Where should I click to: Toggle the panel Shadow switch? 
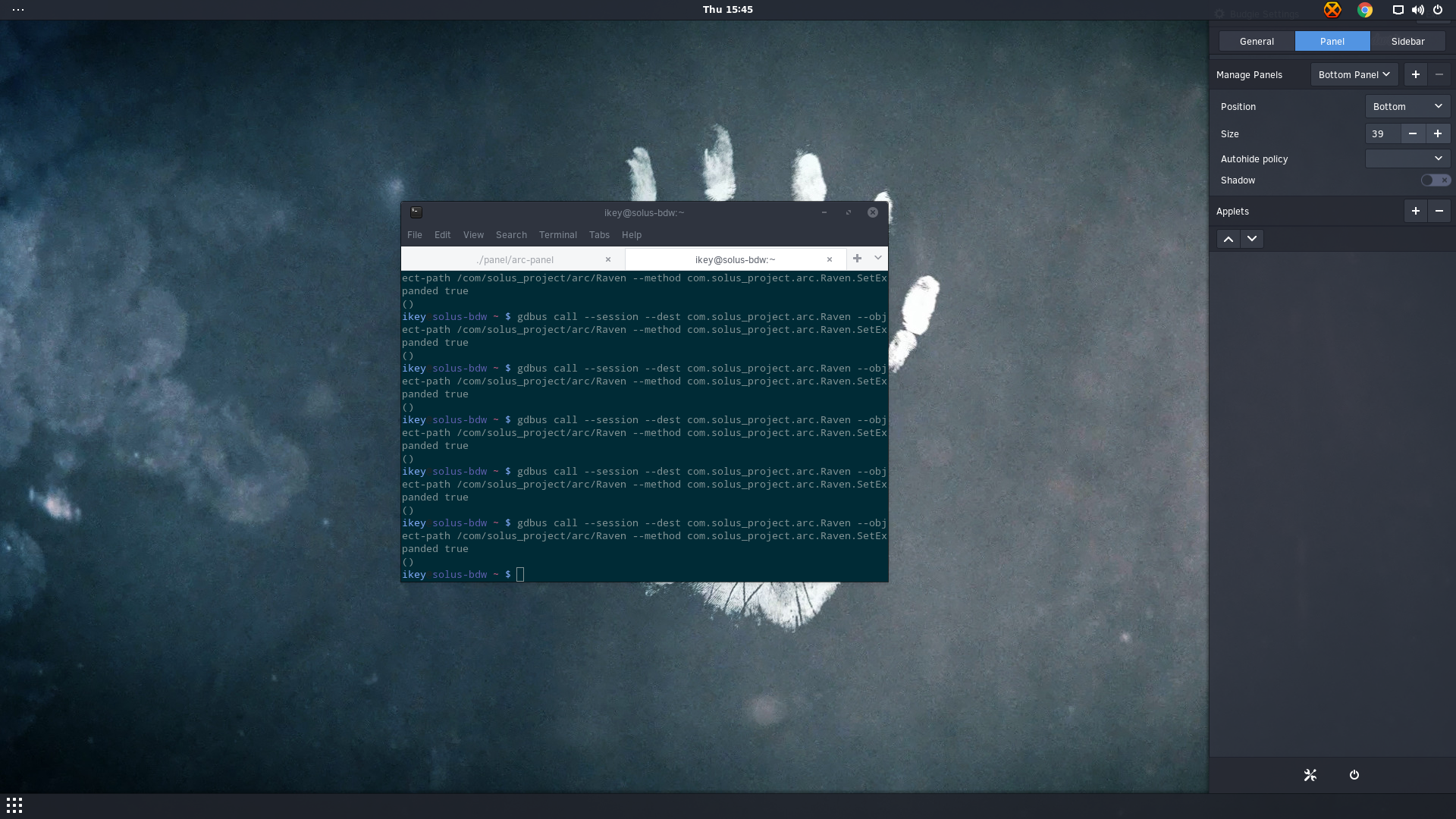coord(1436,180)
